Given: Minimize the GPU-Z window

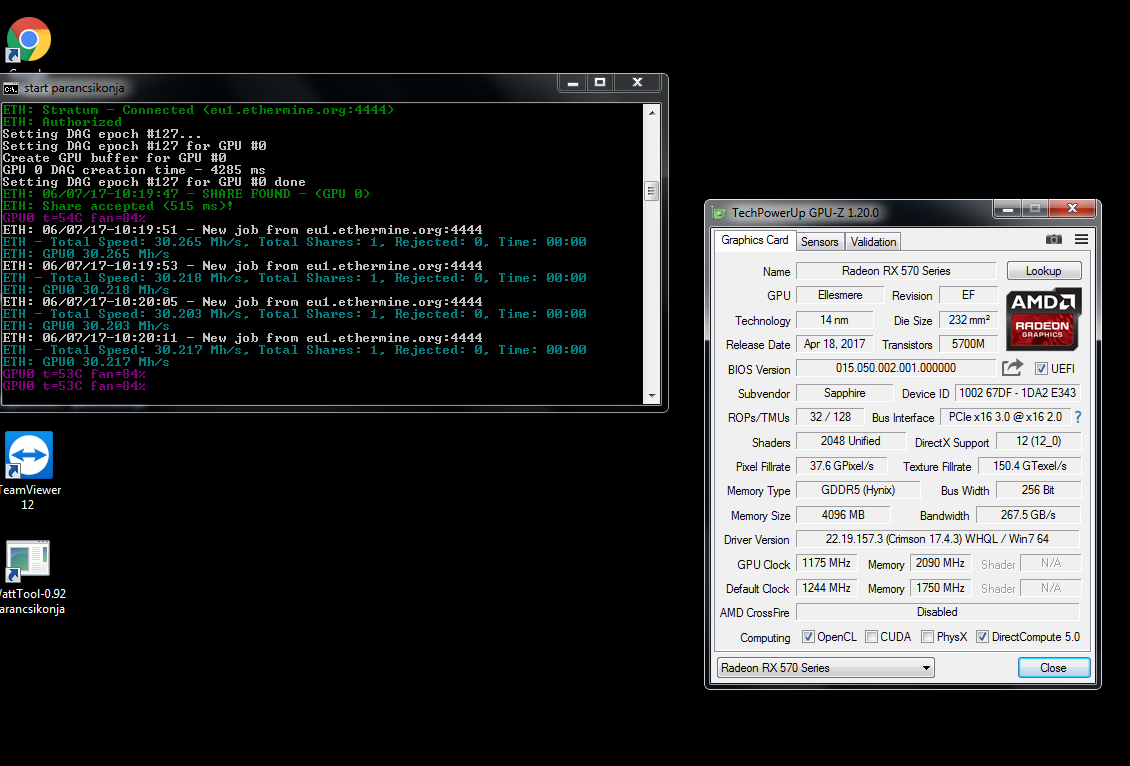Looking at the screenshot, I should click(1007, 209).
